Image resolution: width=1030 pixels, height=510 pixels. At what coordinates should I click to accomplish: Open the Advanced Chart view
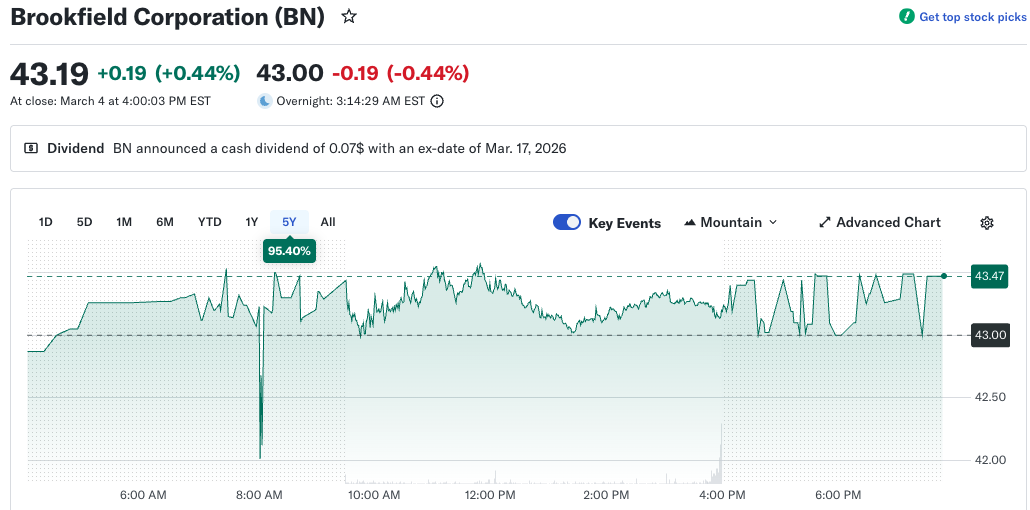pos(888,223)
